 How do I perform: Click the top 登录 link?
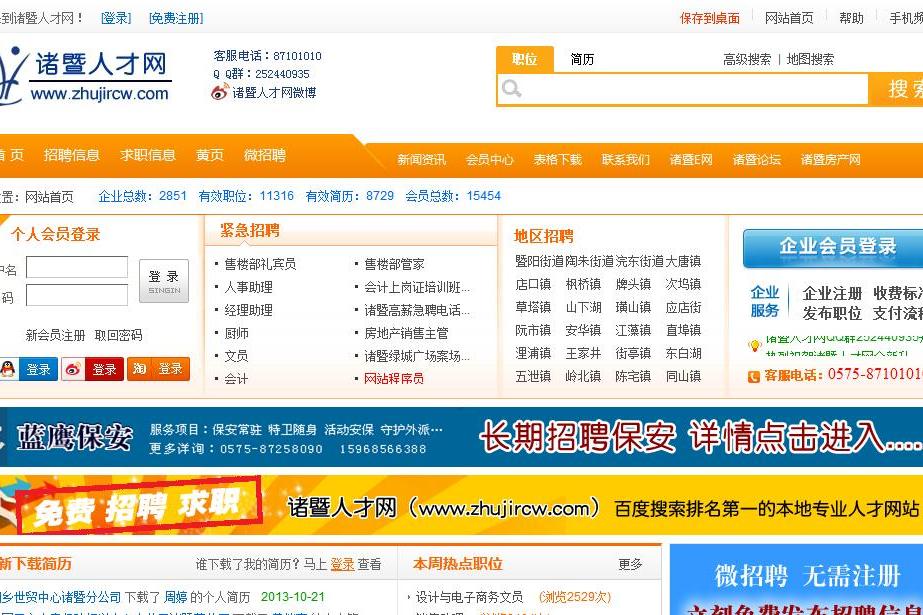116,18
